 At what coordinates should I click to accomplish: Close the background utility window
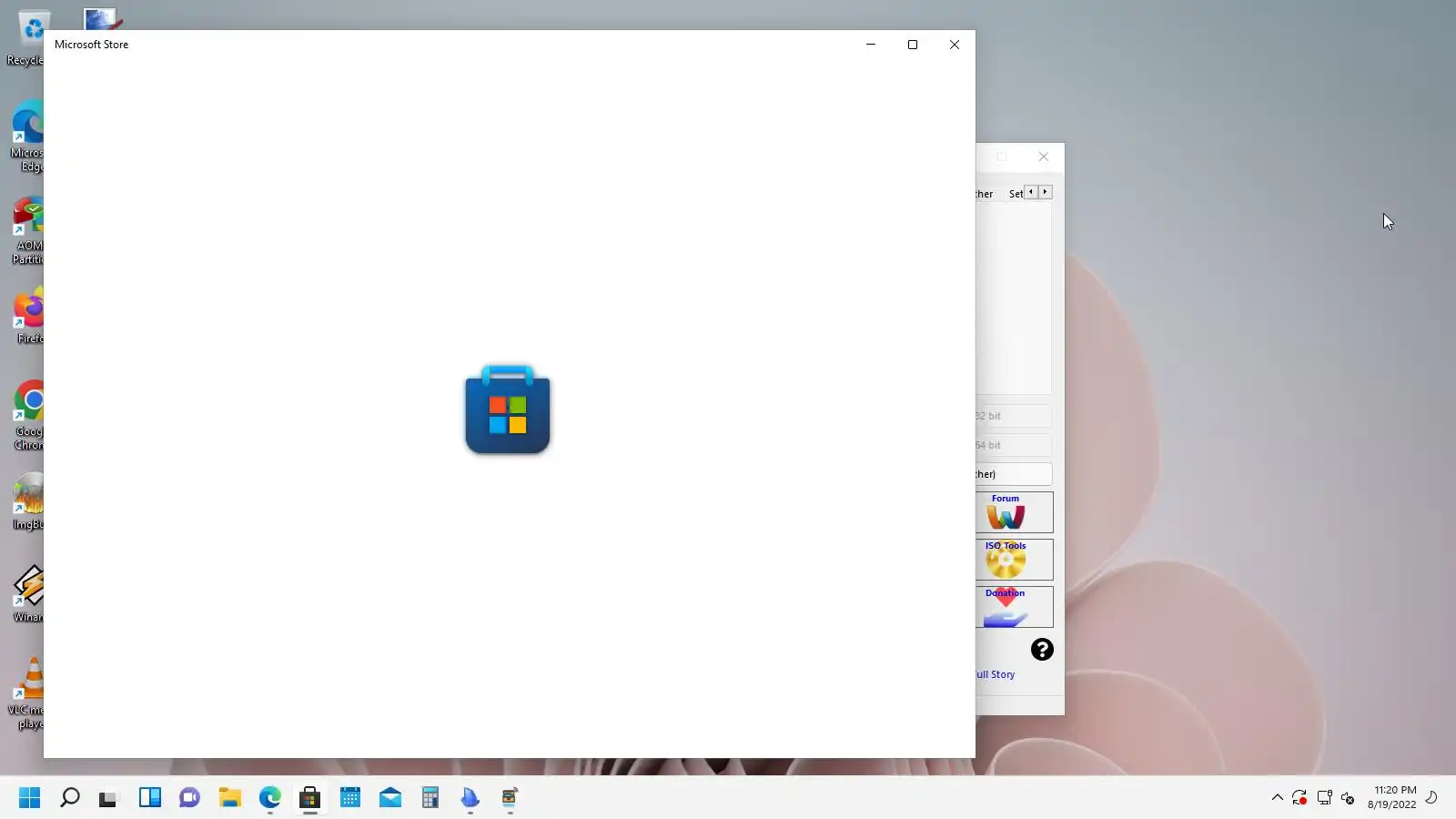1044,157
